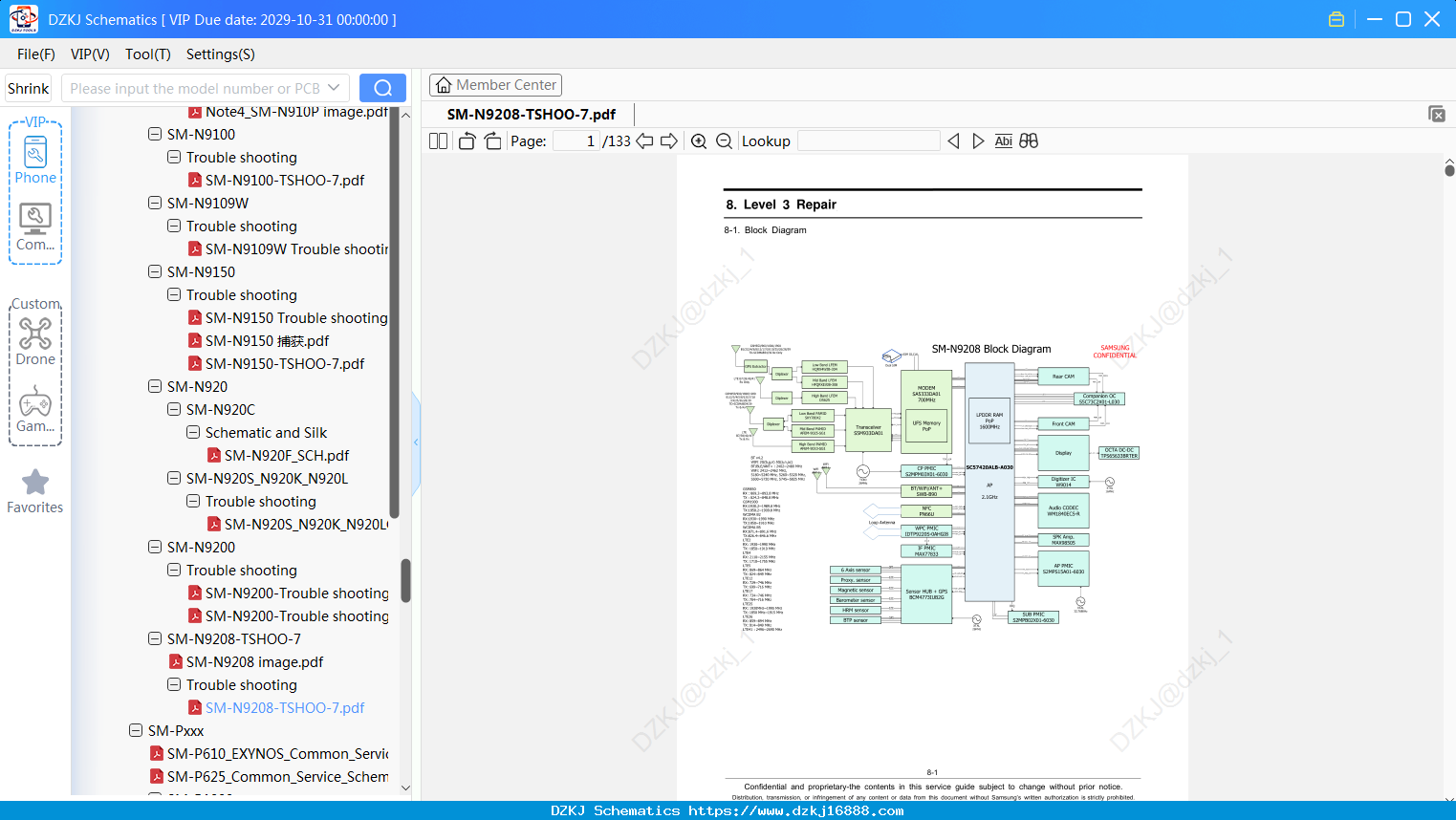
Task: Select the Drone category icon
Action: point(35,341)
